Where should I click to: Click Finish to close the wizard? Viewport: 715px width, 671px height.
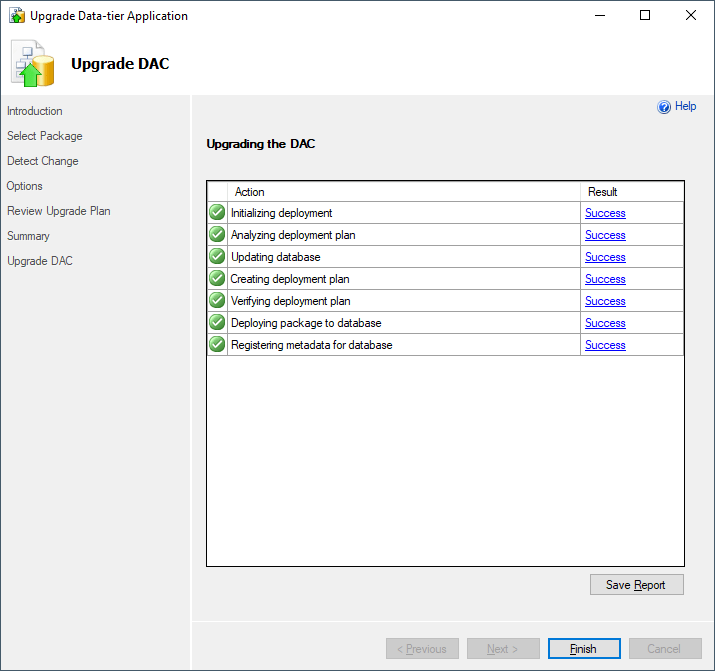click(x=584, y=649)
